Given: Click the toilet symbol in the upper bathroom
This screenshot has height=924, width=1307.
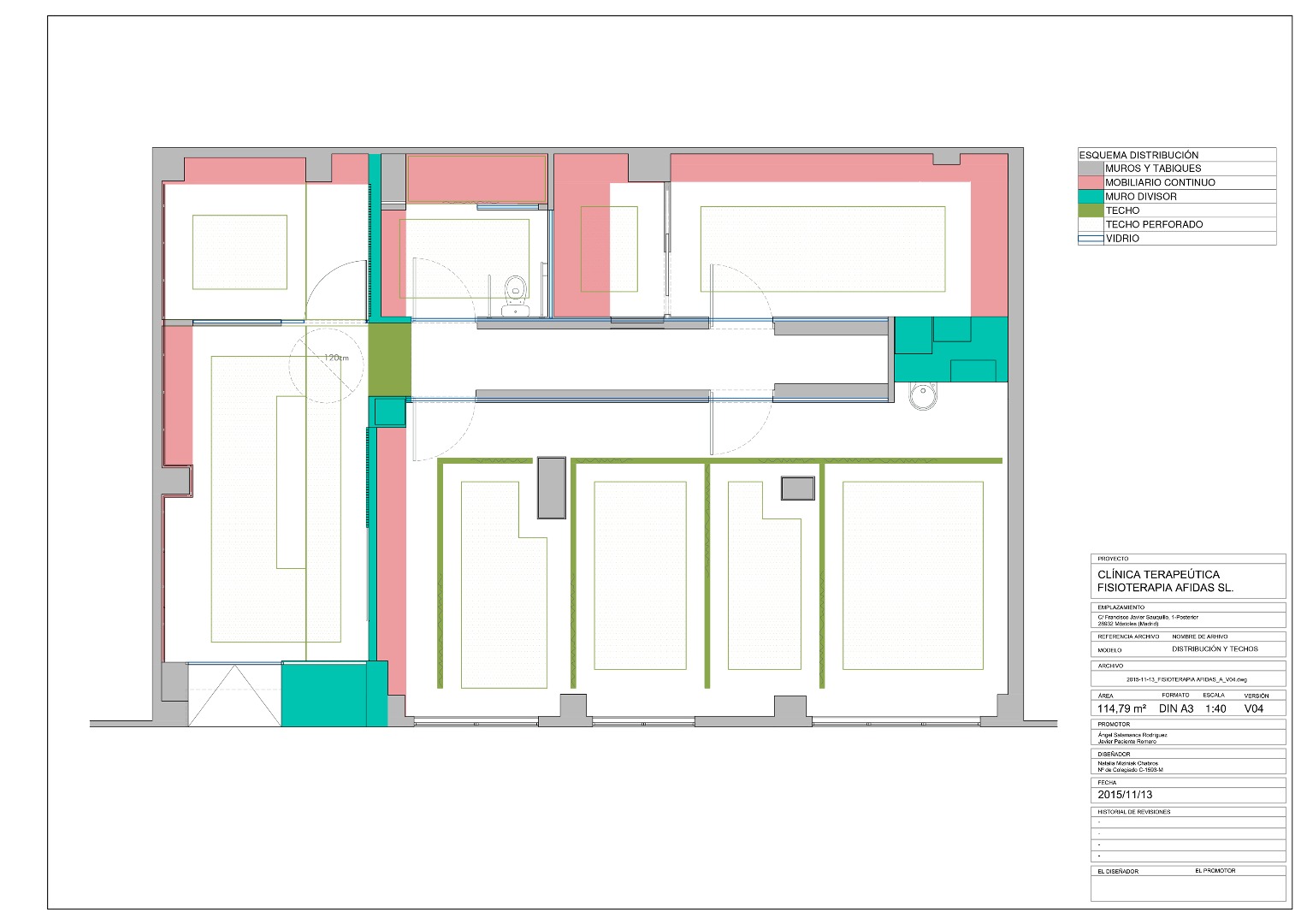Looking at the screenshot, I should coord(515,292).
